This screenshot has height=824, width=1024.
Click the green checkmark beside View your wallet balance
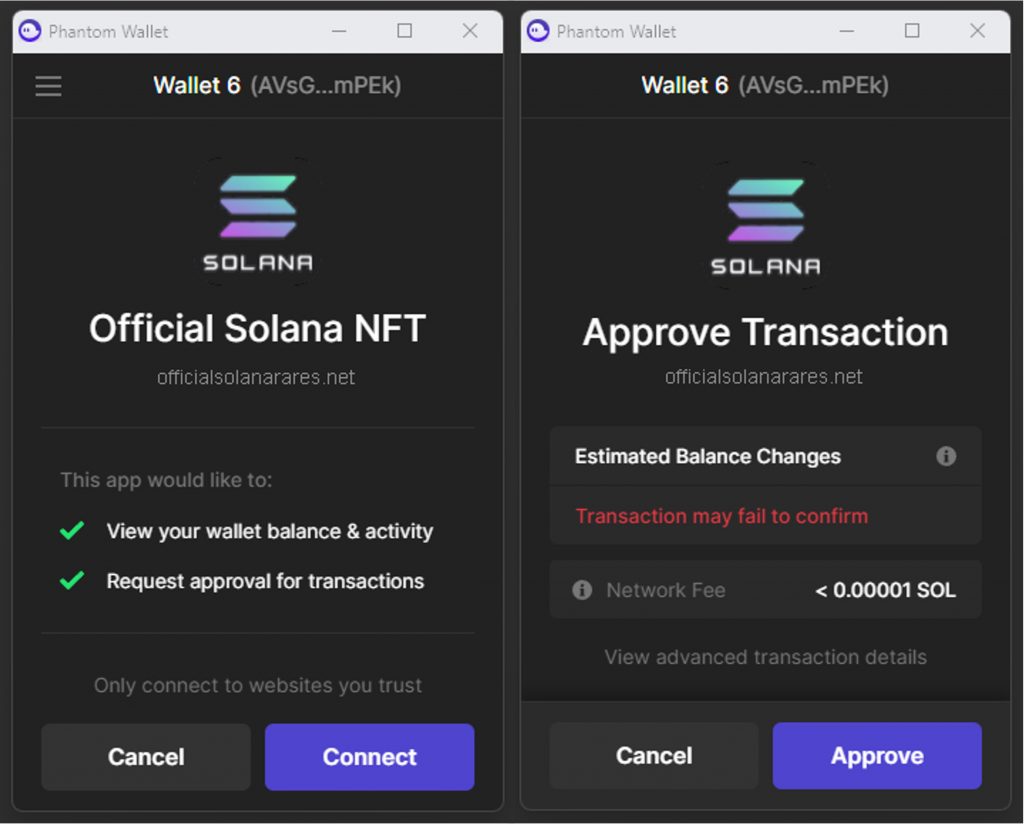point(72,531)
